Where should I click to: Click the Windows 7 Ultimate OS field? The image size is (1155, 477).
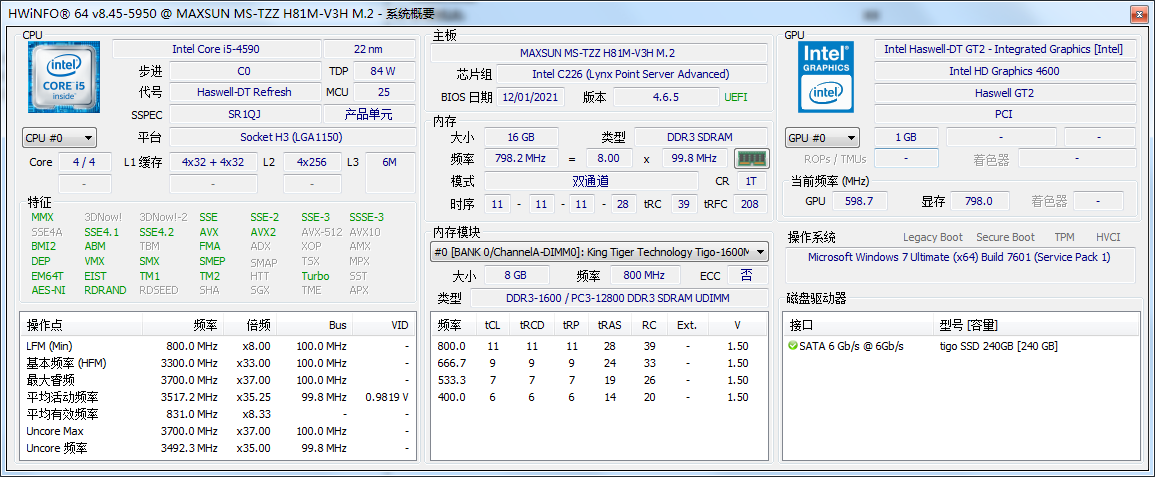pos(959,257)
